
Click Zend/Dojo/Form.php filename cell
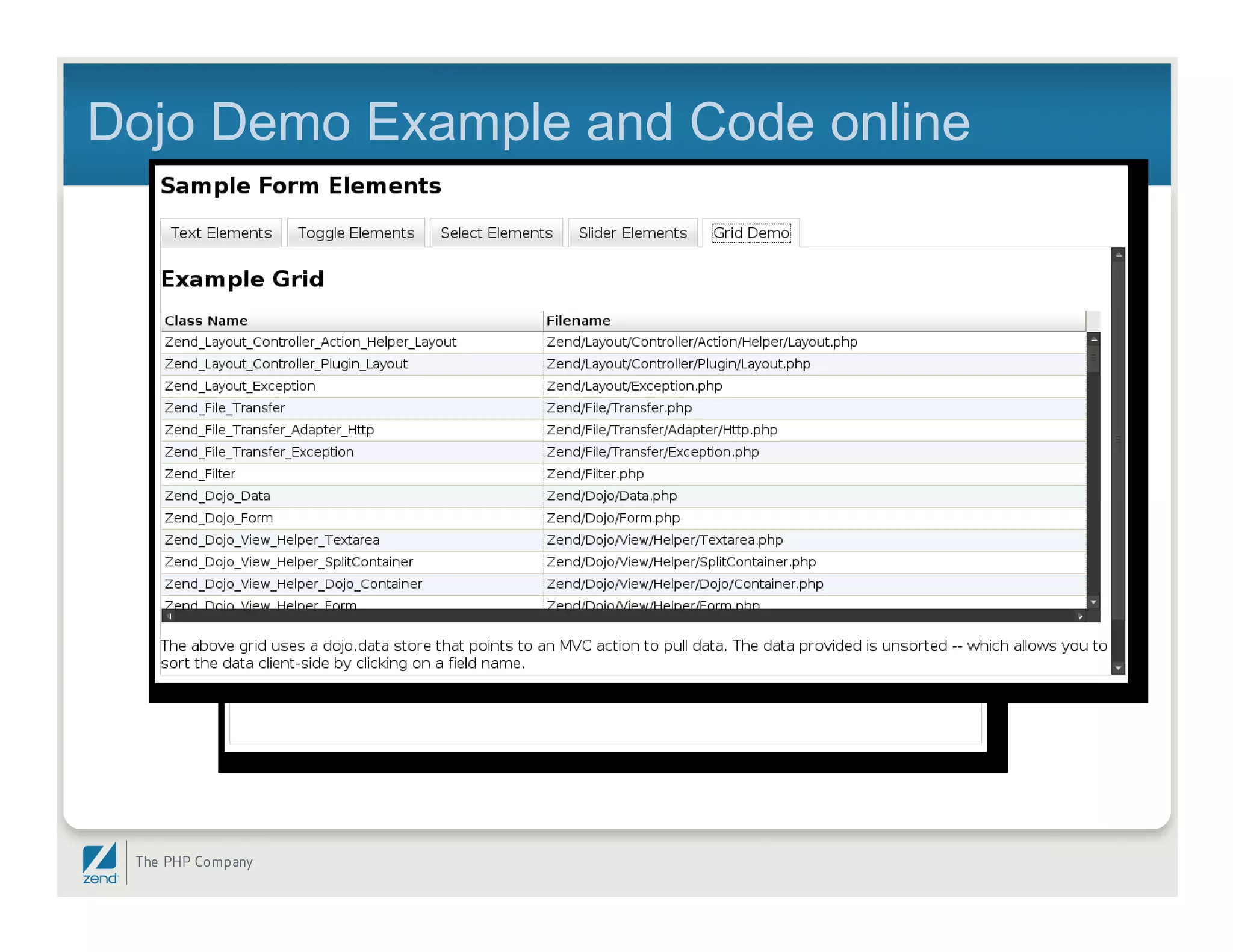[815, 518]
